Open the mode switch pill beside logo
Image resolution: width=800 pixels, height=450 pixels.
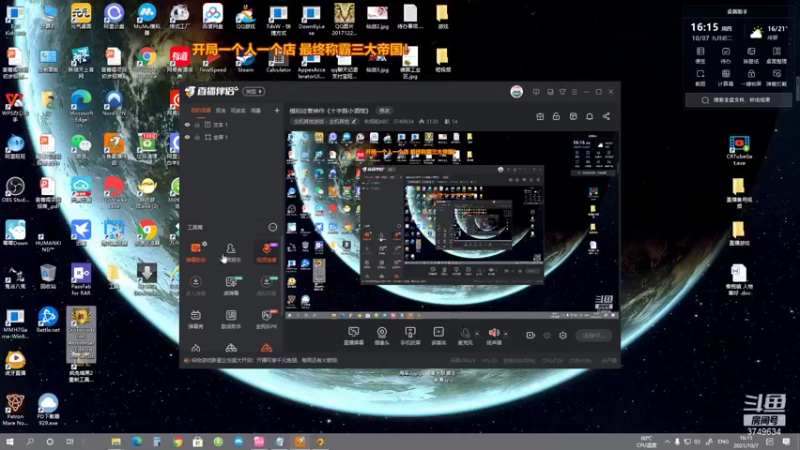[254, 92]
